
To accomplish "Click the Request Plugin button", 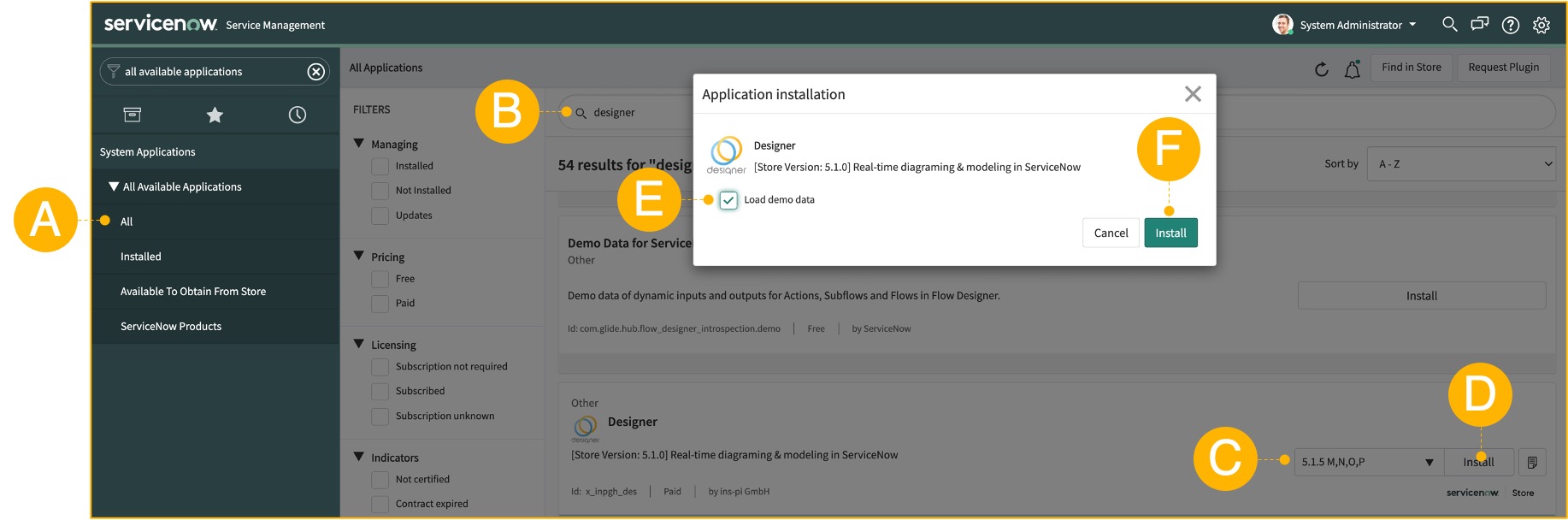I will tap(1503, 68).
